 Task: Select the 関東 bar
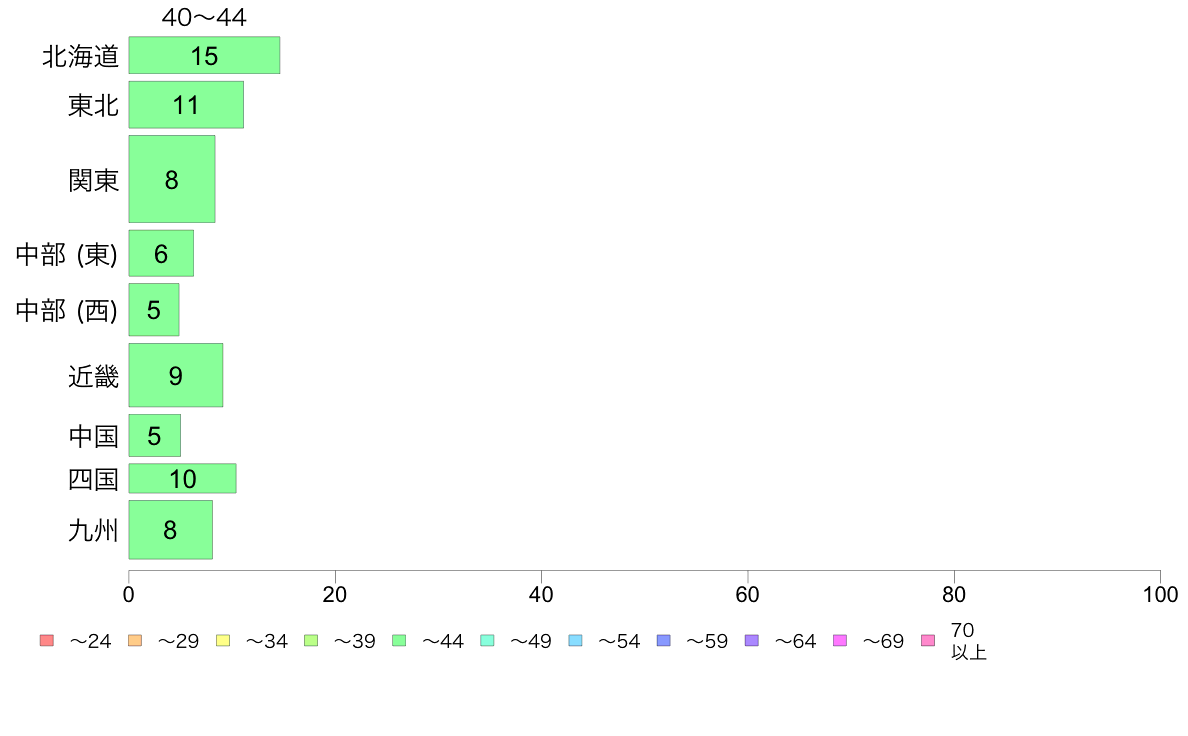[x=172, y=179]
